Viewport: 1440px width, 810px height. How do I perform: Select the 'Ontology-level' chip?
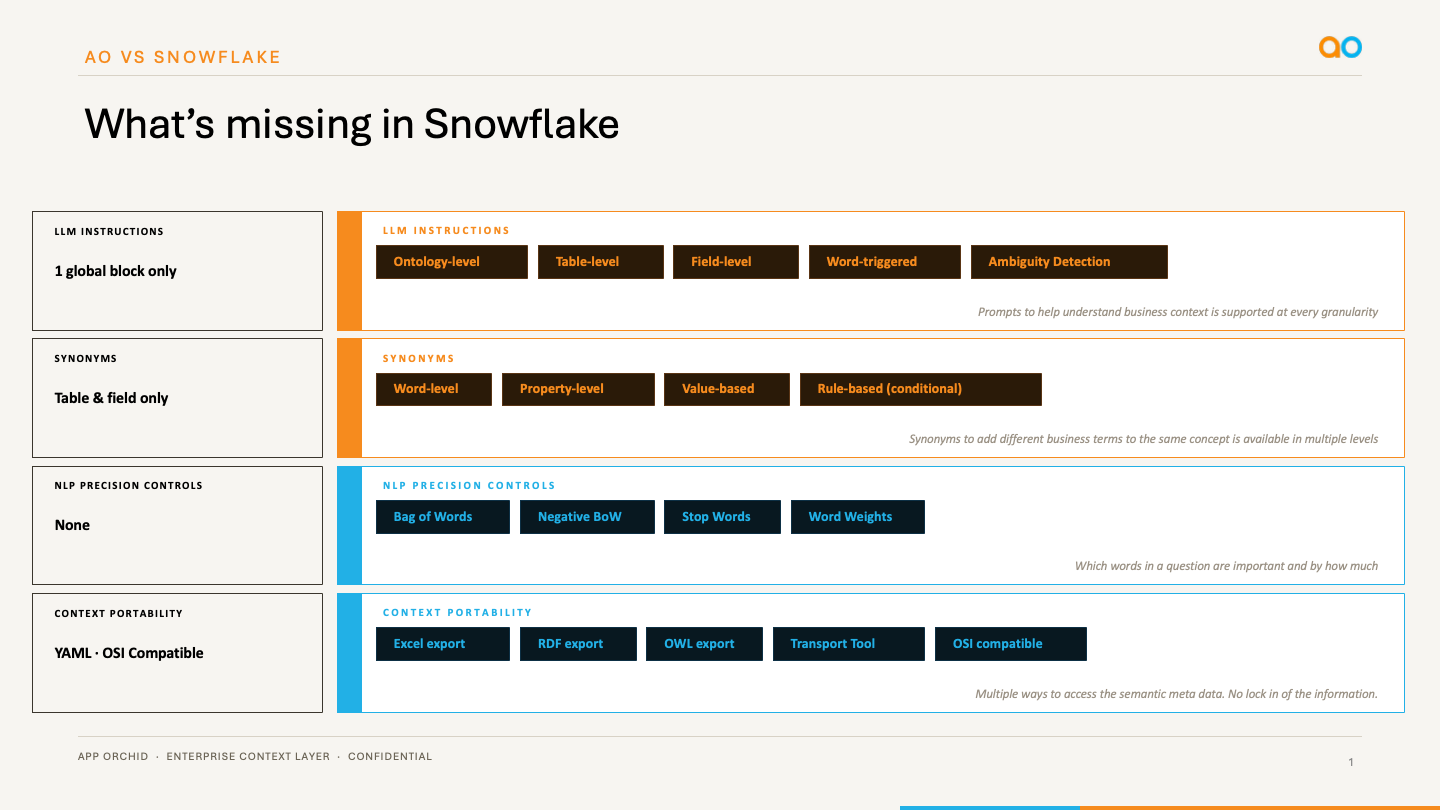pos(452,262)
